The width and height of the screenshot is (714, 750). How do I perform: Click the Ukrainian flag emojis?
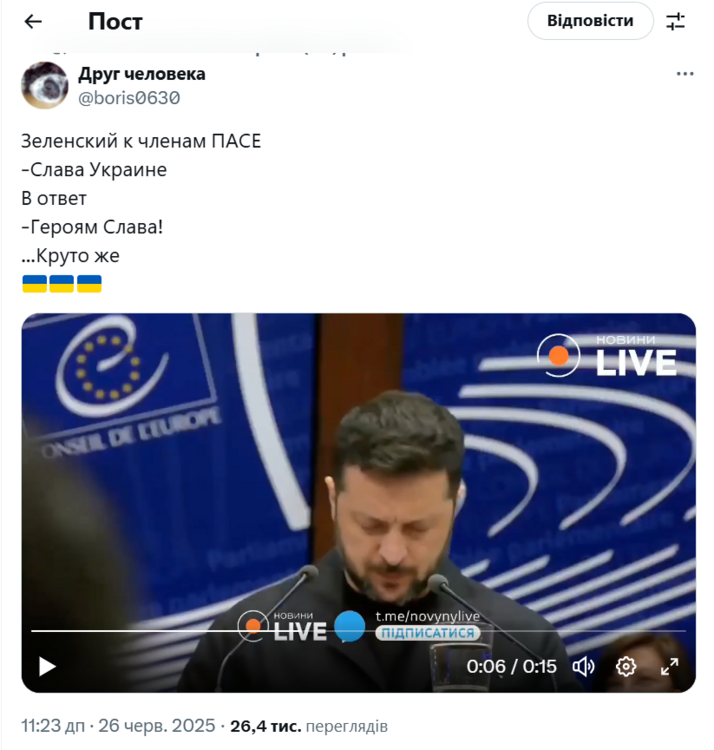coord(62,283)
